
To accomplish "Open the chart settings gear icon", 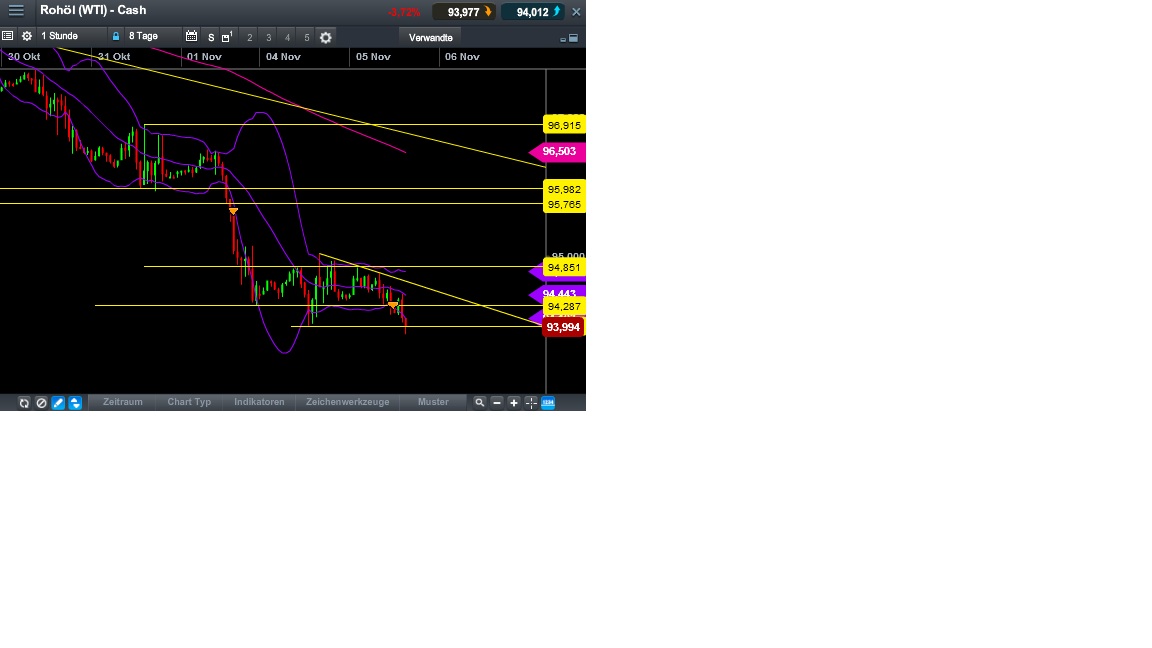I will click(x=27, y=37).
